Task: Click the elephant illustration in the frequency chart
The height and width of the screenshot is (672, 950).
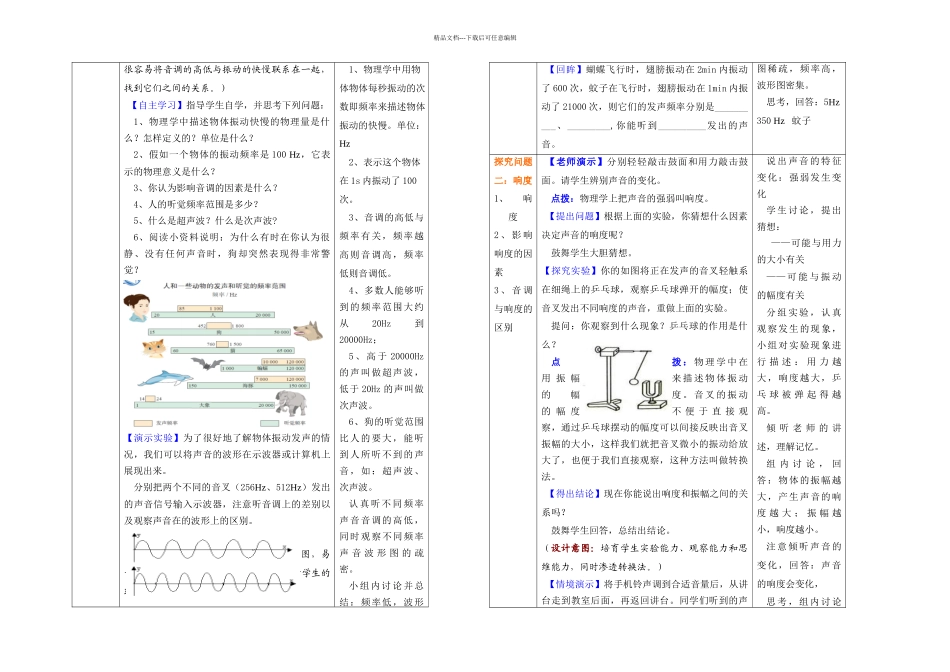Action: coord(291,402)
